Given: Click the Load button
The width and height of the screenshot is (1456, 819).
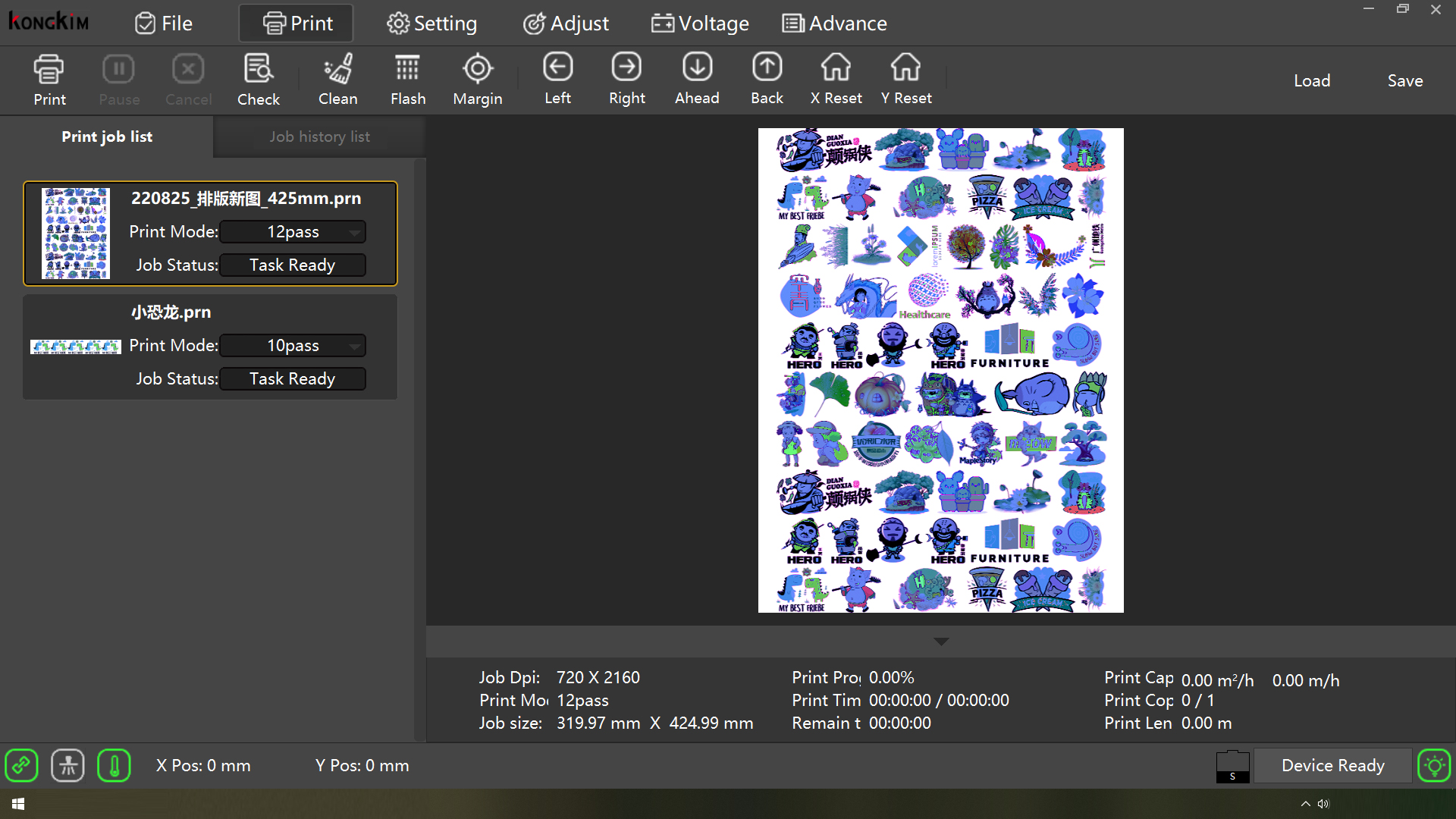Looking at the screenshot, I should point(1311,80).
